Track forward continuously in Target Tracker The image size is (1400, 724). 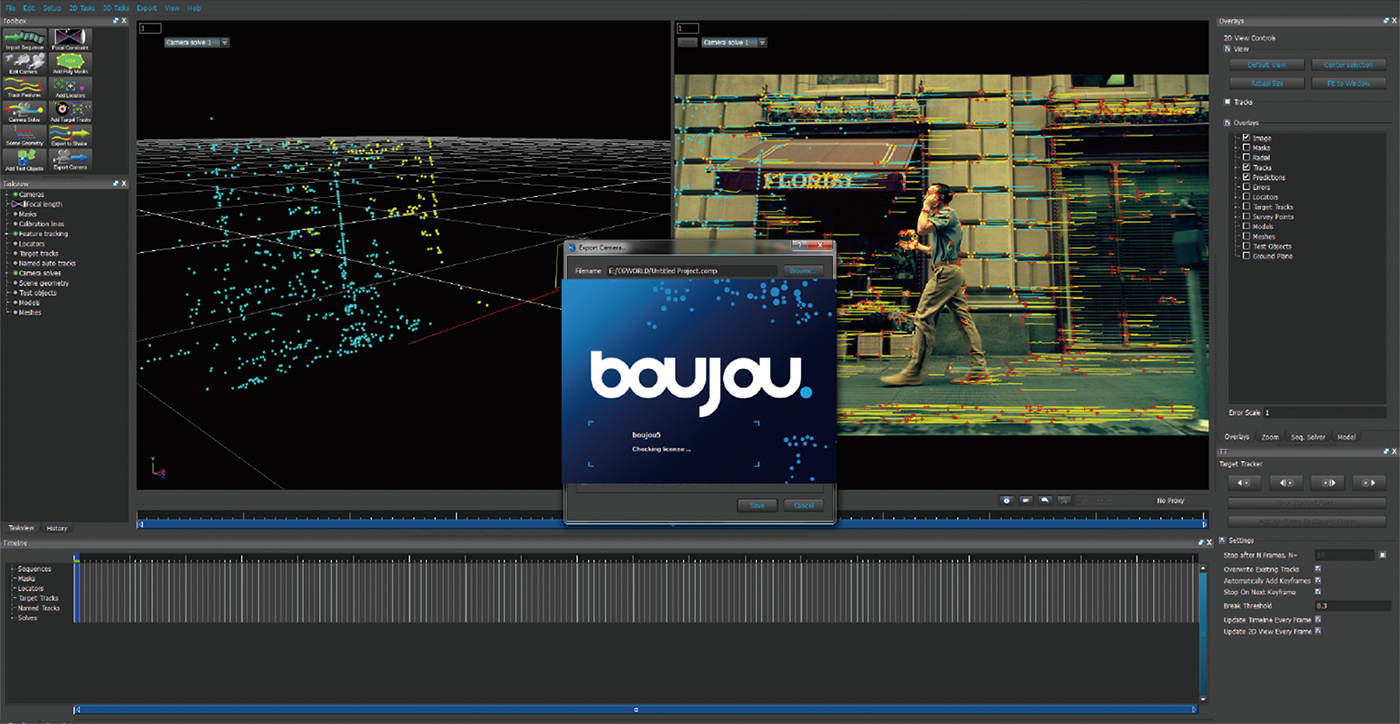tap(1369, 482)
